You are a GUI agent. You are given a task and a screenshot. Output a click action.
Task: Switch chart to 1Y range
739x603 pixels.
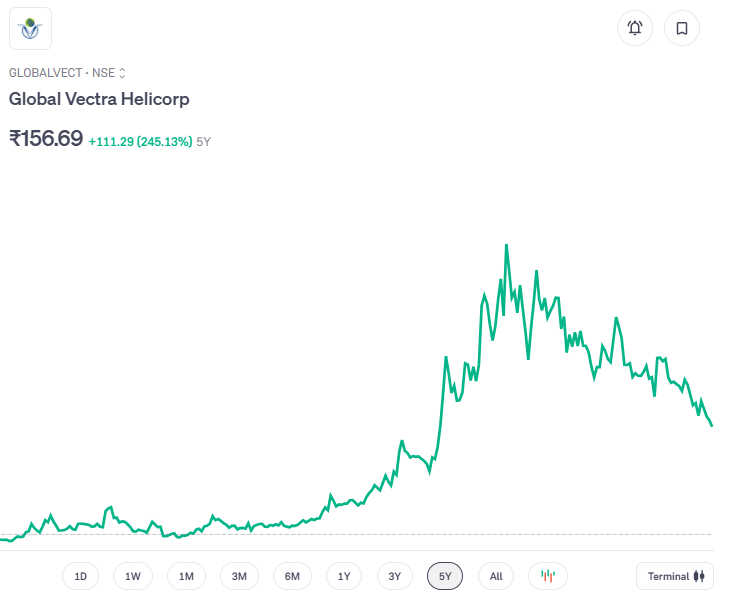[x=344, y=576]
